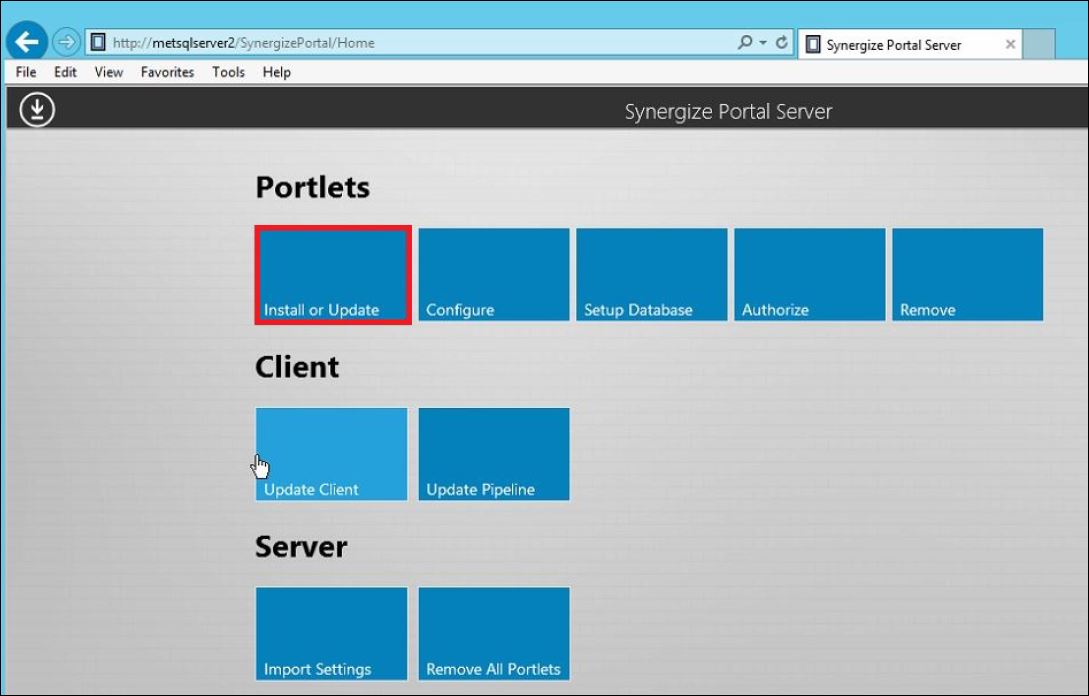This screenshot has width=1089, height=696.
Task: Open the Configure portlets tile
Action: coord(494,275)
